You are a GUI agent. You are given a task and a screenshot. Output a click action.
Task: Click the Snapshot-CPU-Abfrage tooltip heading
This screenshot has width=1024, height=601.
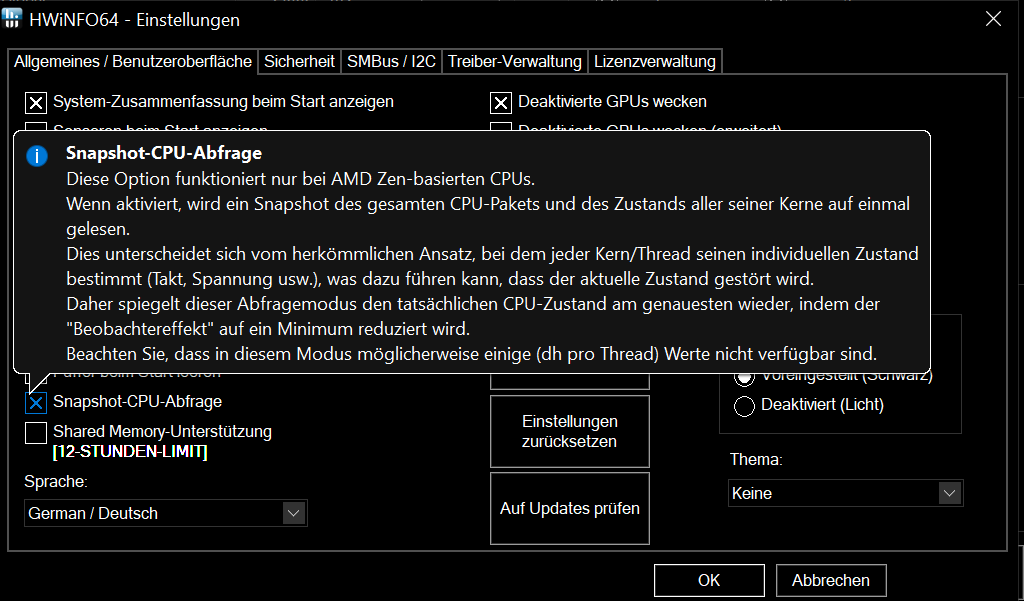pos(164,153)
